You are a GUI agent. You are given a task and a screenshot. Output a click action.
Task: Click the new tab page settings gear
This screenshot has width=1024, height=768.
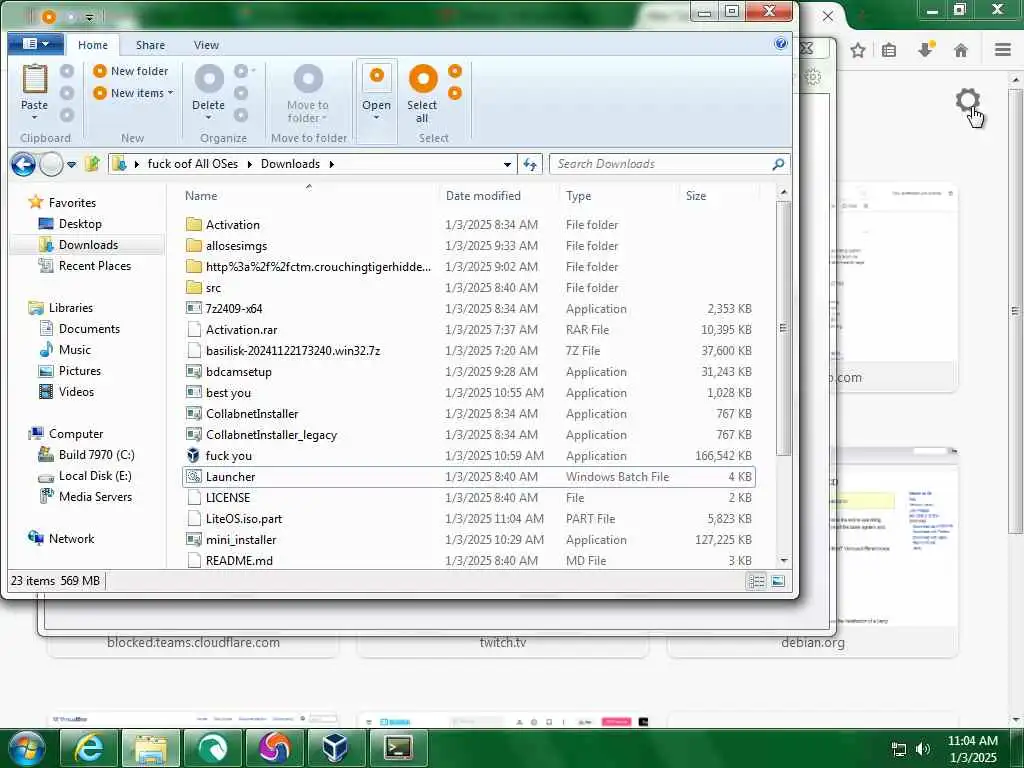pyautogui.click(x=967, y=100)
